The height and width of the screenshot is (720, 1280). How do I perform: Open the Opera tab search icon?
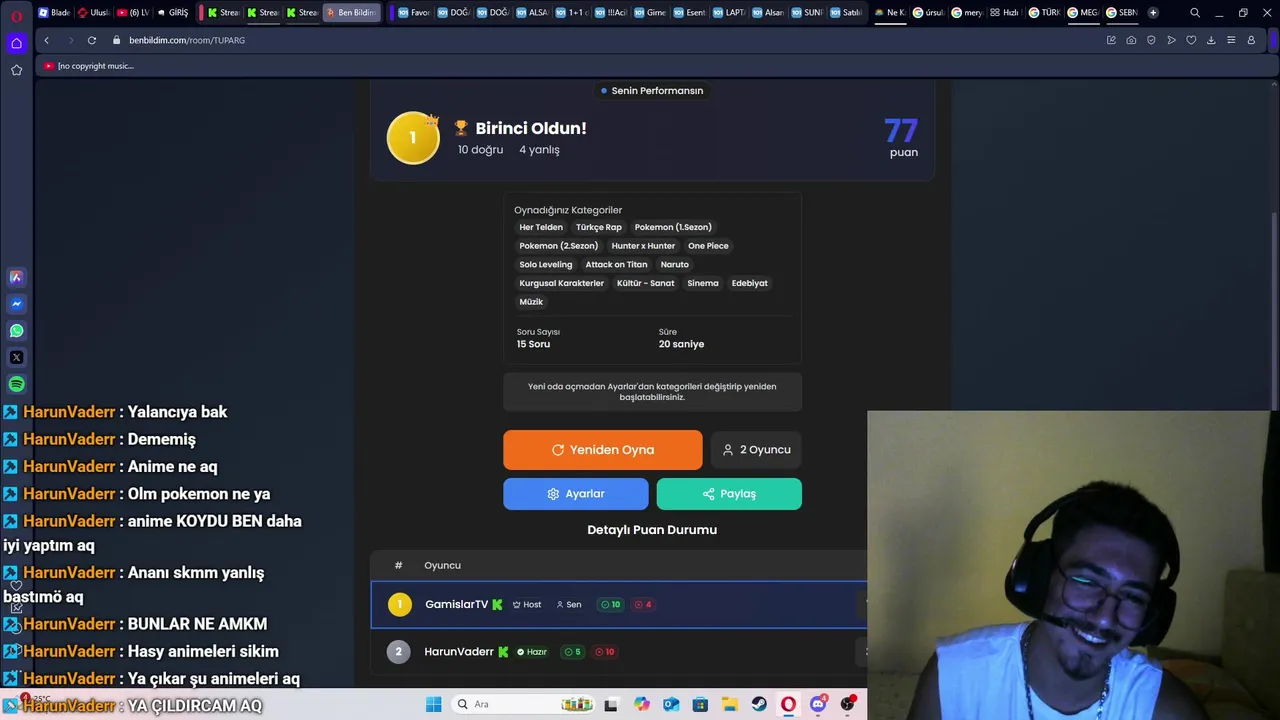(x=1195, y=13)
